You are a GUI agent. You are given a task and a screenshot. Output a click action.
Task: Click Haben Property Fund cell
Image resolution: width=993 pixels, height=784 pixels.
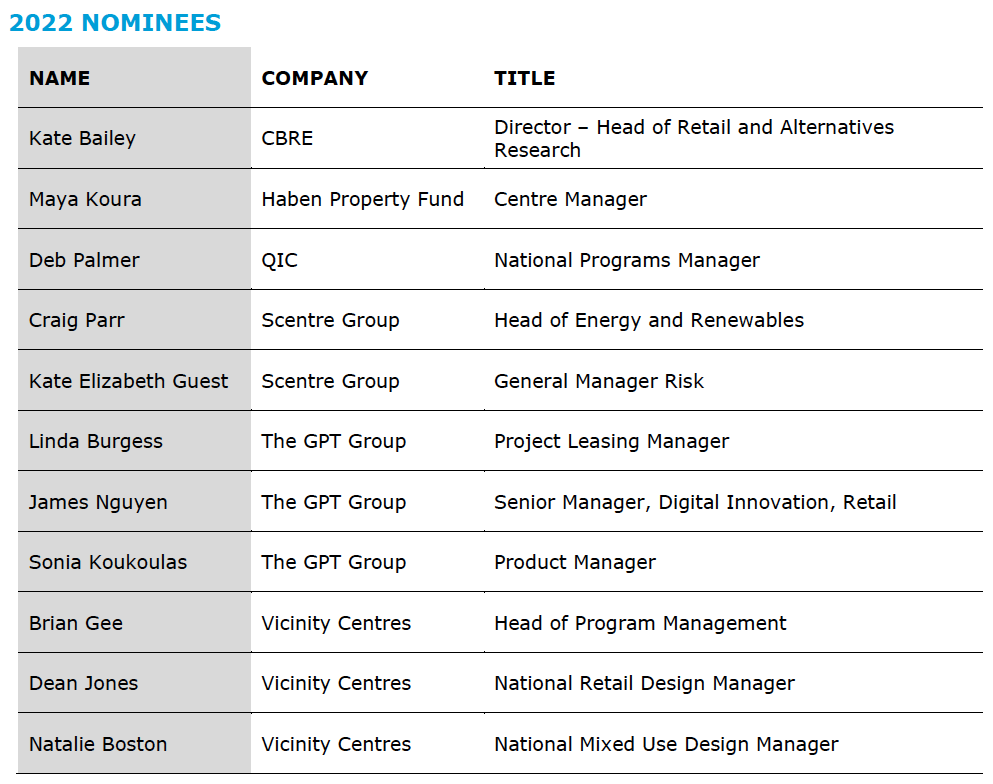[363, 200]
